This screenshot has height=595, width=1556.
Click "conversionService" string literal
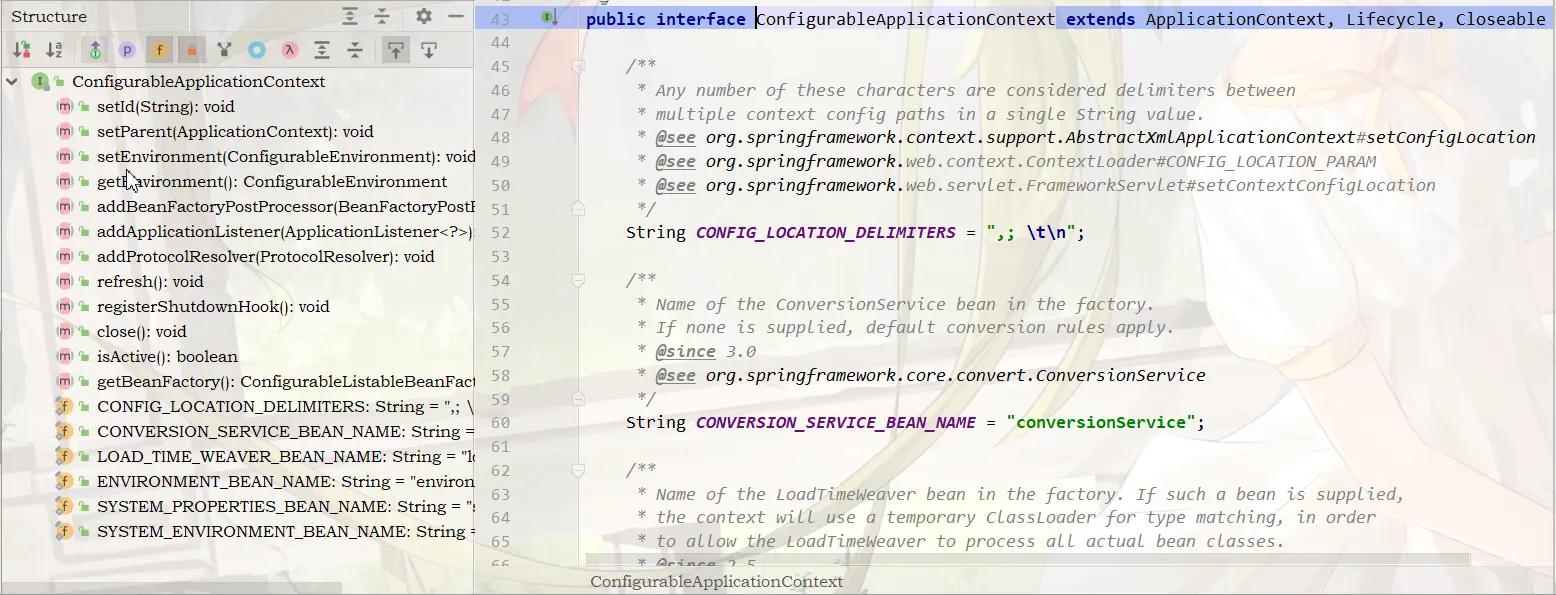coord(1101,422)
